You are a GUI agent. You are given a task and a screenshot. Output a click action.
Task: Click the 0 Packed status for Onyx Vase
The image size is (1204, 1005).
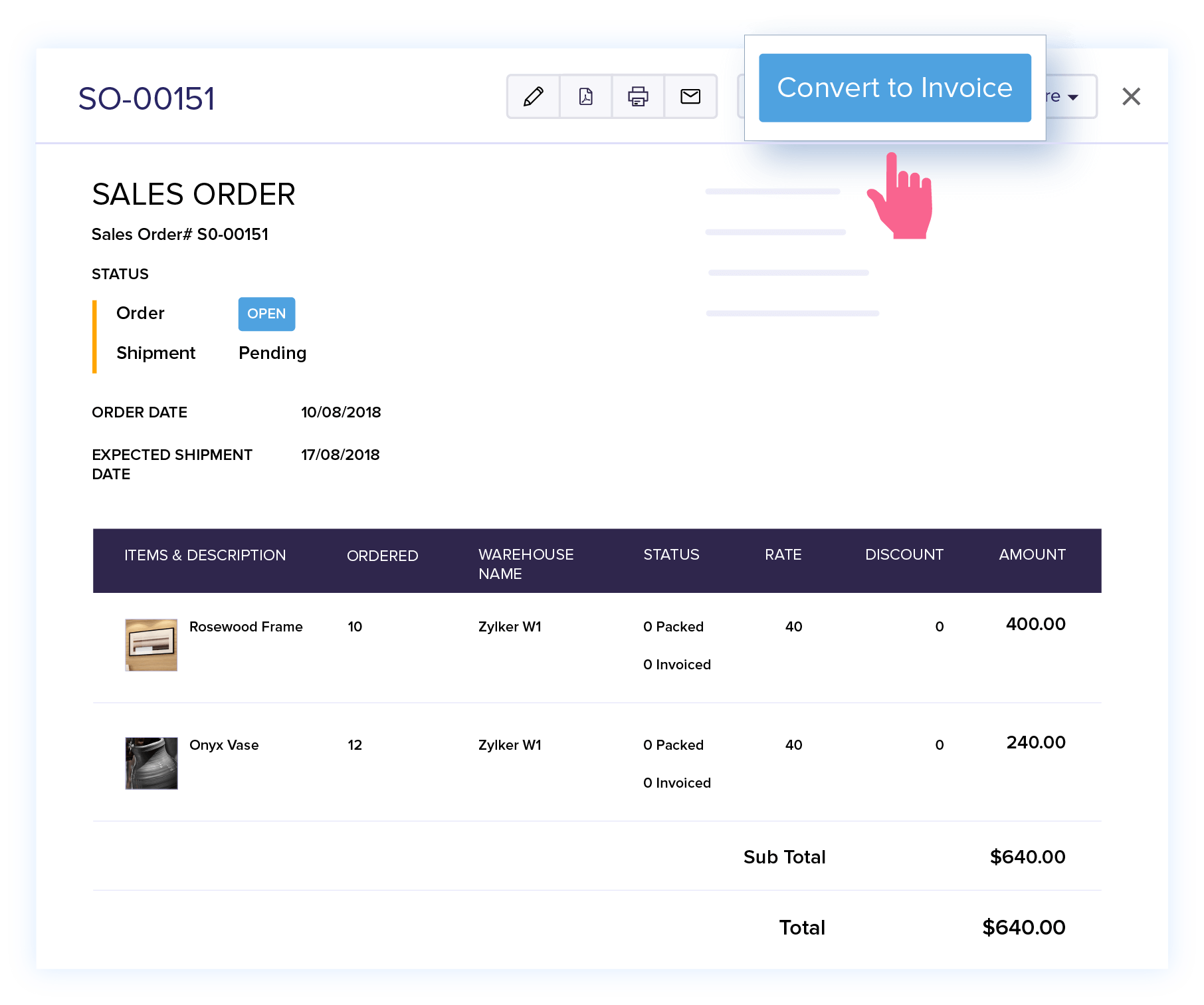[673, 745]
